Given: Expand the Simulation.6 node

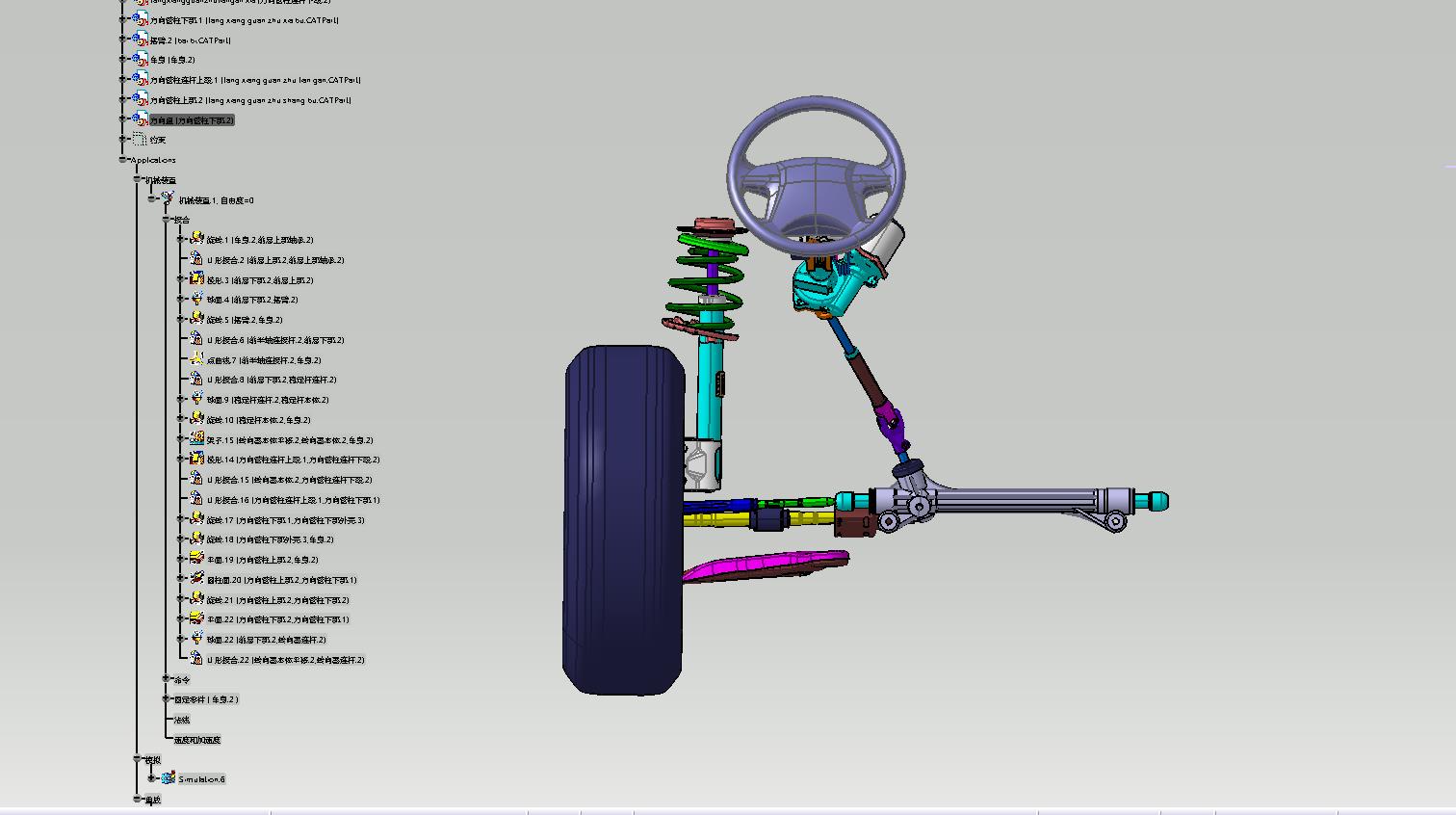Looking at the screenshot, I should click(x=151, y=778).
